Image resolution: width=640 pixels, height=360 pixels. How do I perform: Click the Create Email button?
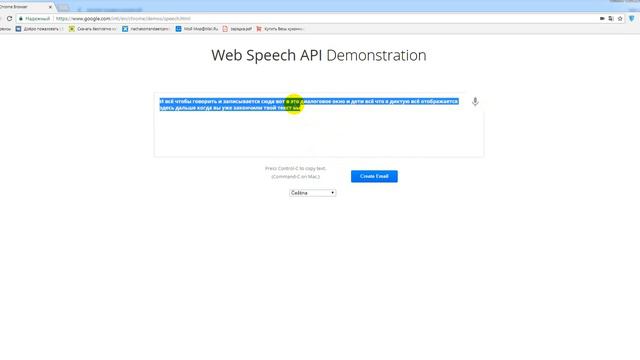[374, 176]
